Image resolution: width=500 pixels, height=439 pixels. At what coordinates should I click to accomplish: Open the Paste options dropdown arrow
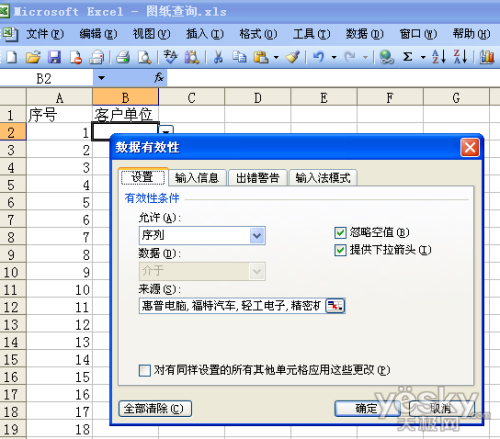point(276,57)
